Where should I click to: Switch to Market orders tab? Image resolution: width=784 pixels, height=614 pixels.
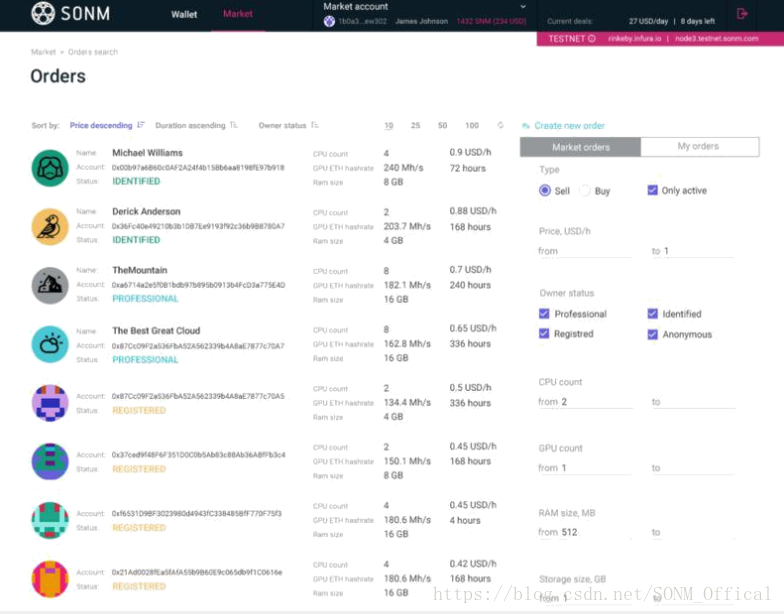point(580,147)
